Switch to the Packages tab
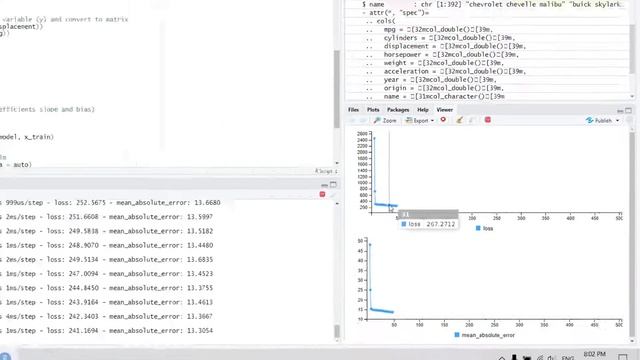 (398, 110)
